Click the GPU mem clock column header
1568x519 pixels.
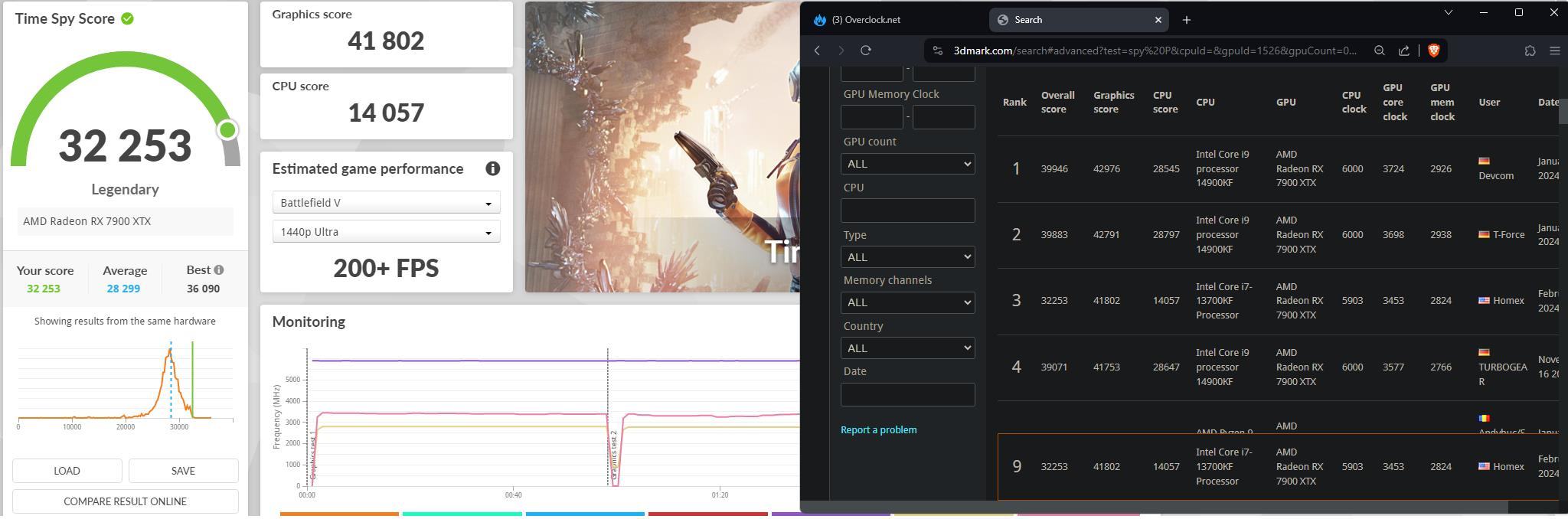point(1442,103)
